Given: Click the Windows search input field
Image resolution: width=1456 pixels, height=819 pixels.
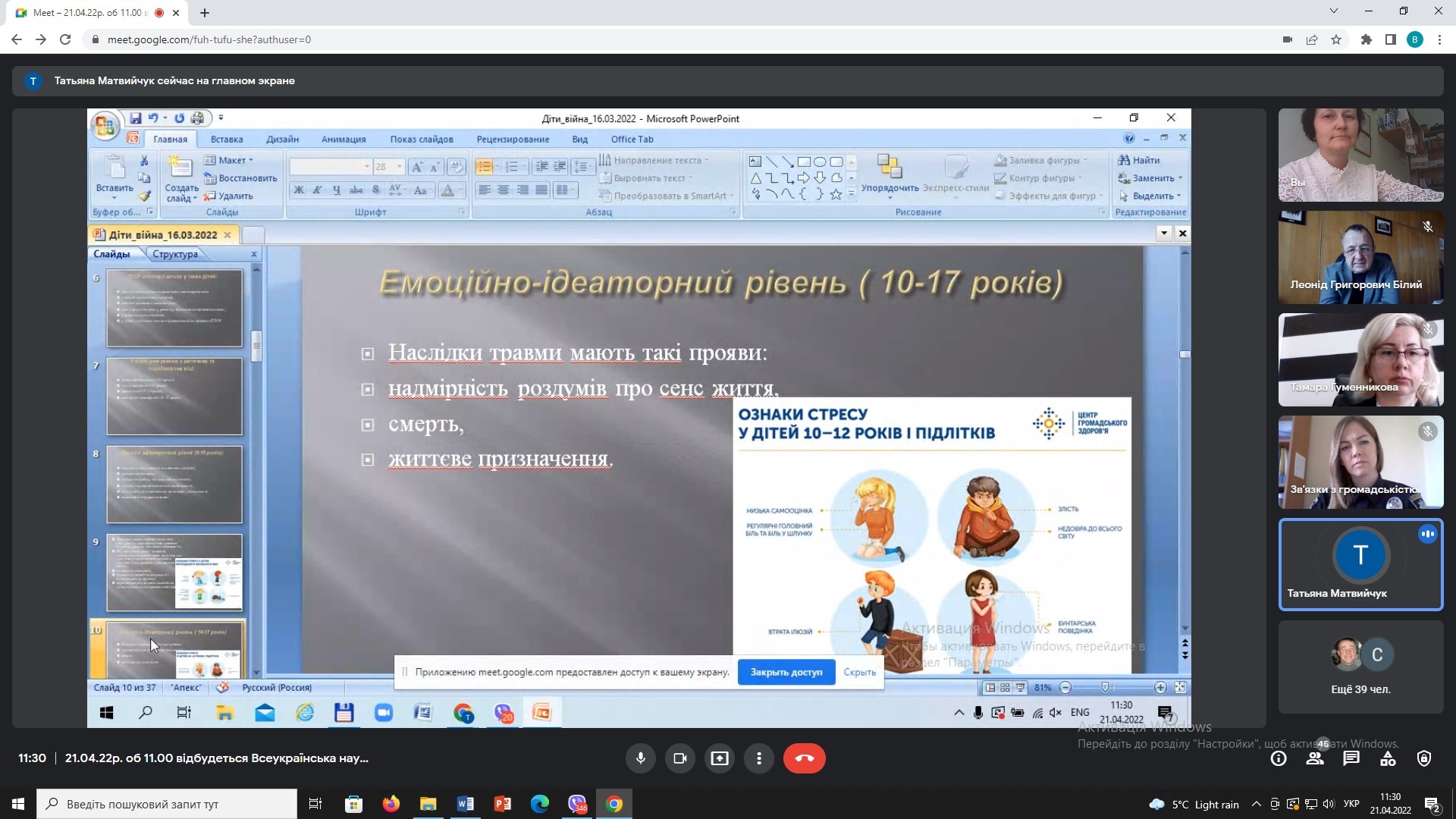Looking at the screenshot, I should click(167, 804).
